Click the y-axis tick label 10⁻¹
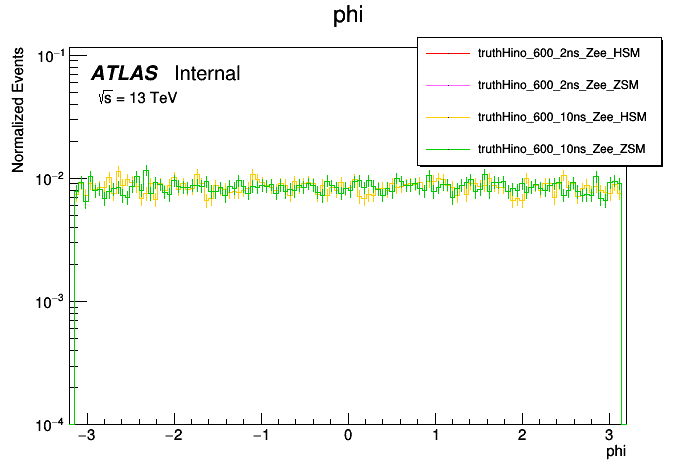696x472 pixels. (51, 56)
